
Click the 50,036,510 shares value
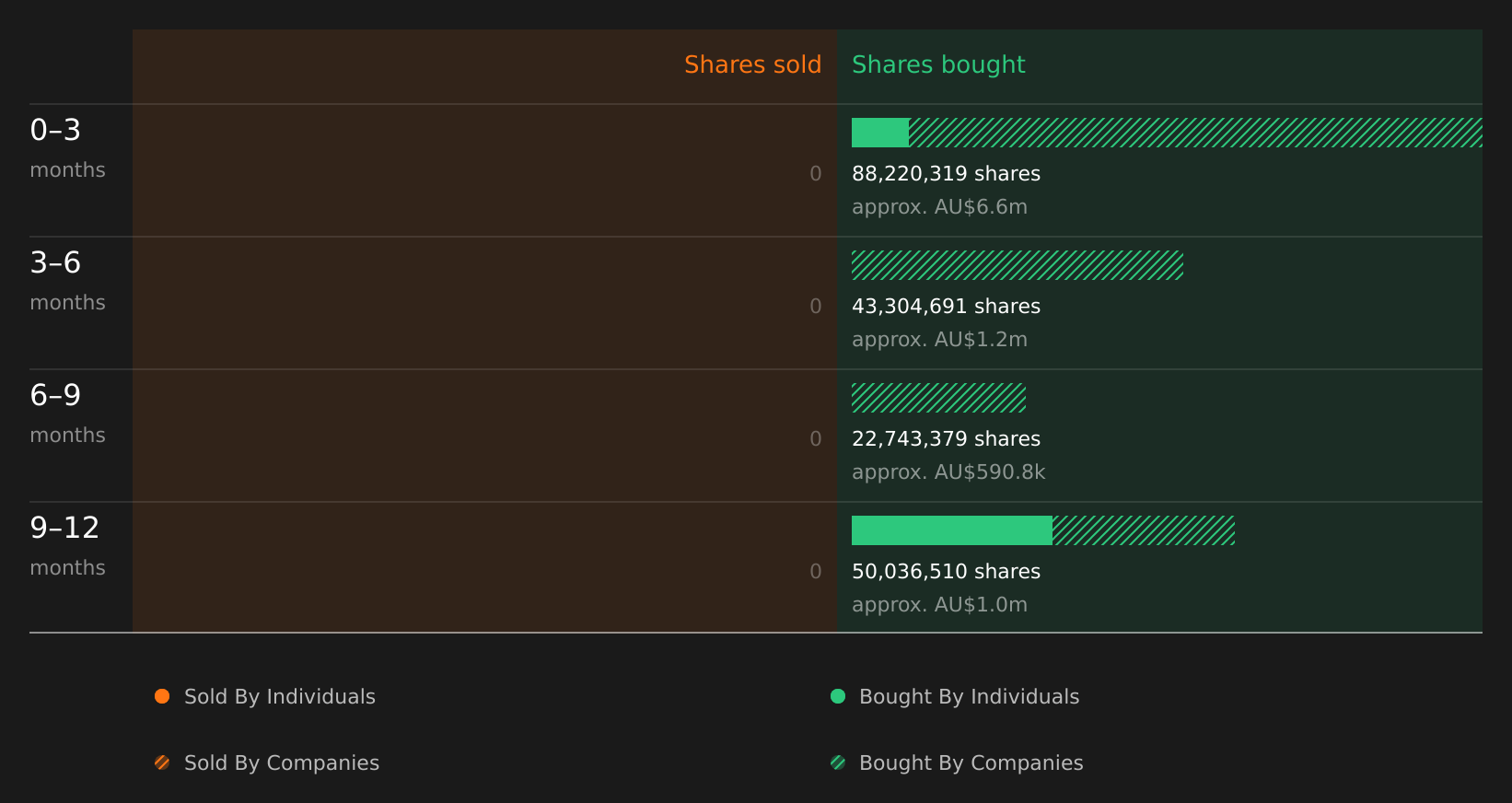click(x=946, y=572)
